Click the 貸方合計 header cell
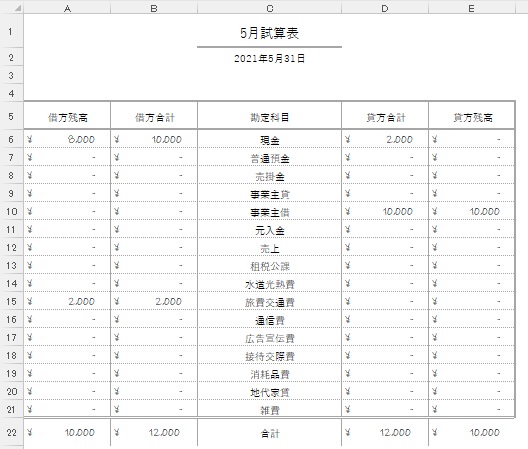This screenshot has height=449, width=528. click(x=385, y=115)
